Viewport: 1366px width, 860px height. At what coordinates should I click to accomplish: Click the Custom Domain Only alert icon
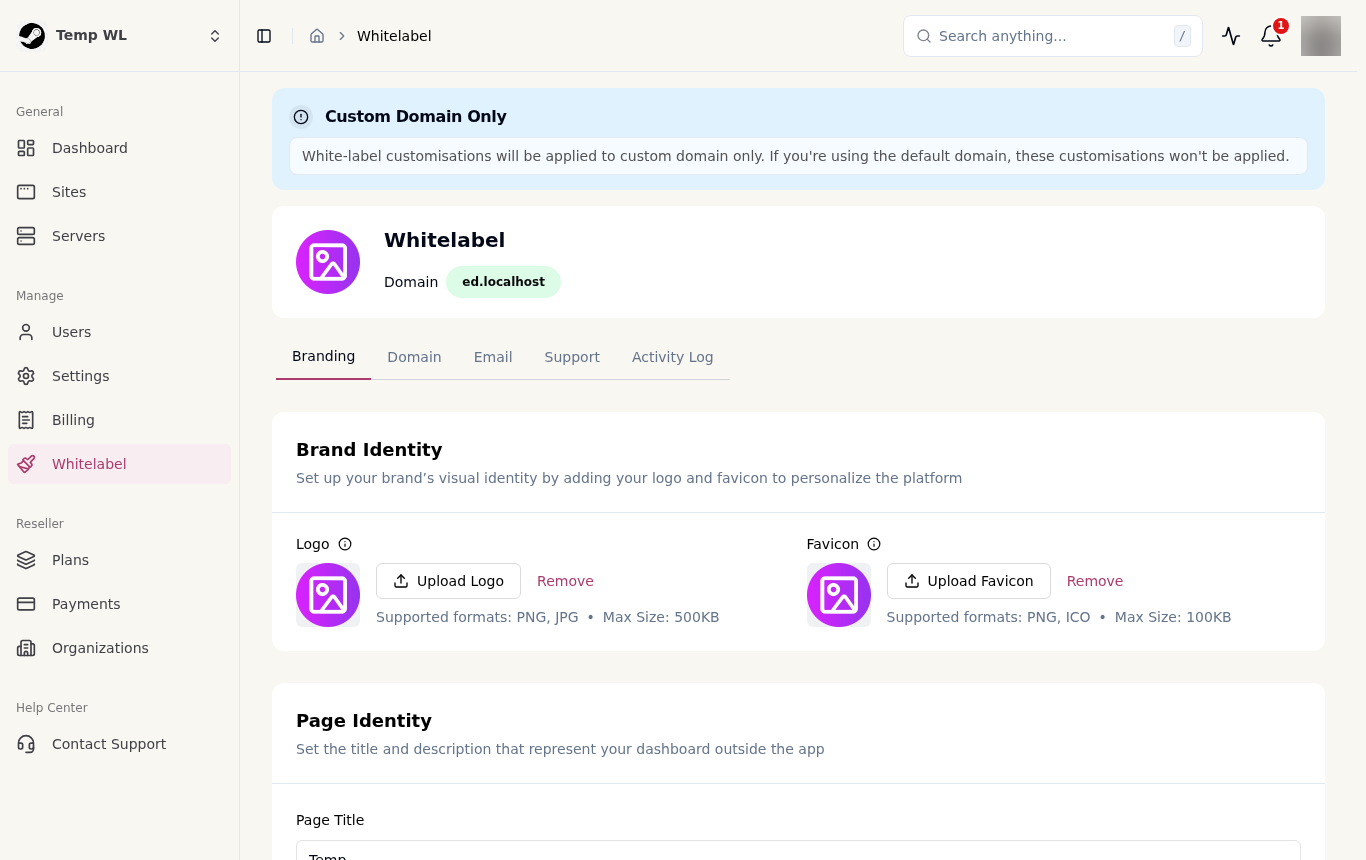coord(301,117)
